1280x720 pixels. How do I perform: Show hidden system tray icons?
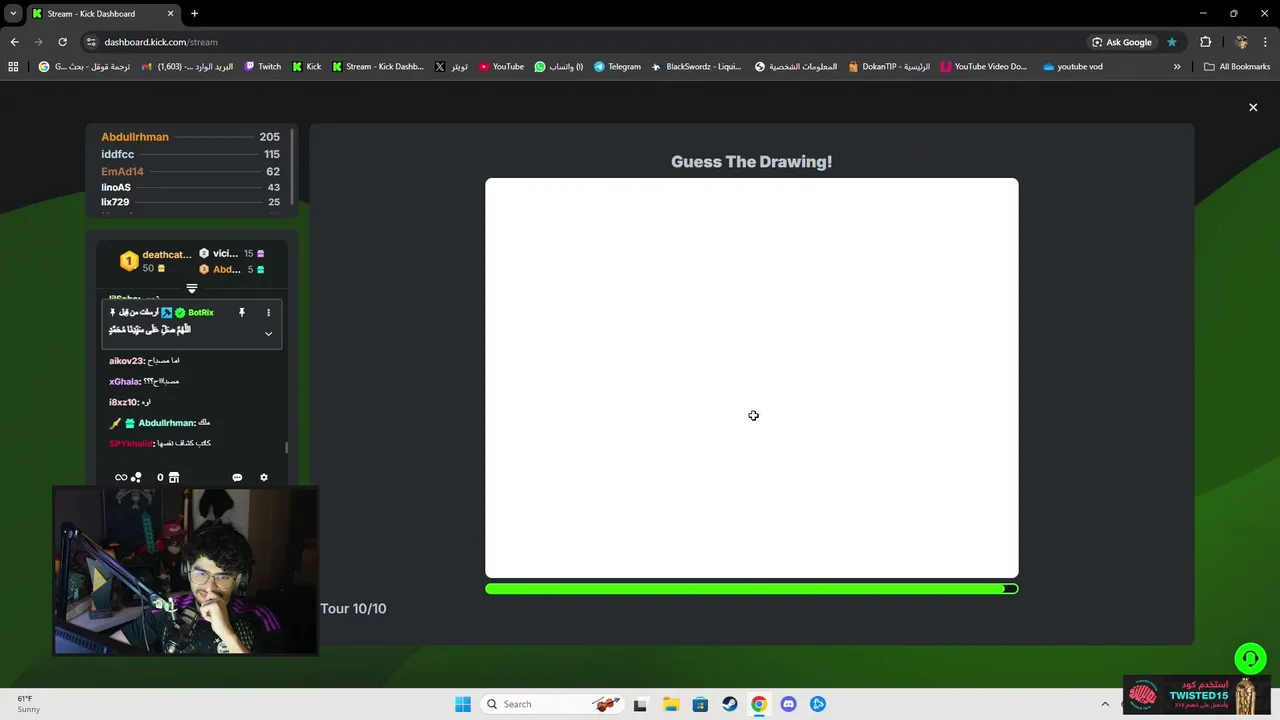pyautogui.click(x=1105, y=704)
